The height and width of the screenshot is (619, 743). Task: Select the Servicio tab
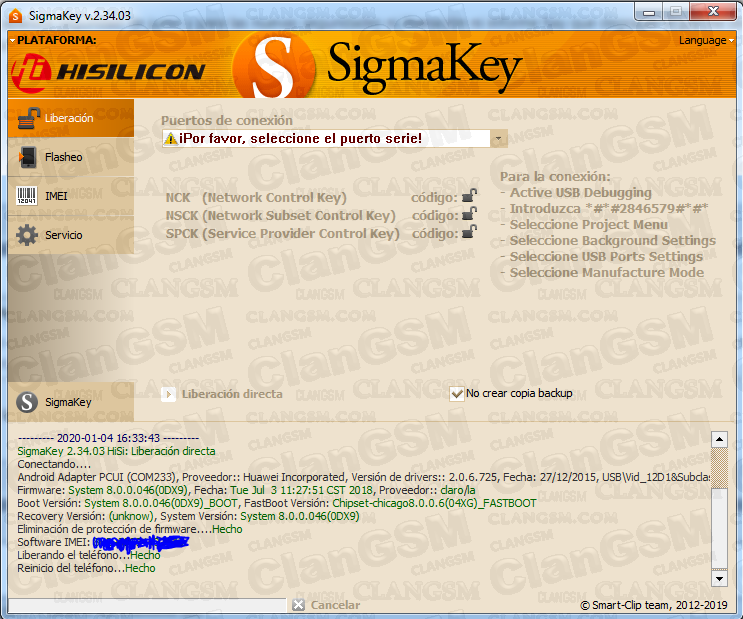pyautogui.click(x=71, y=235)
